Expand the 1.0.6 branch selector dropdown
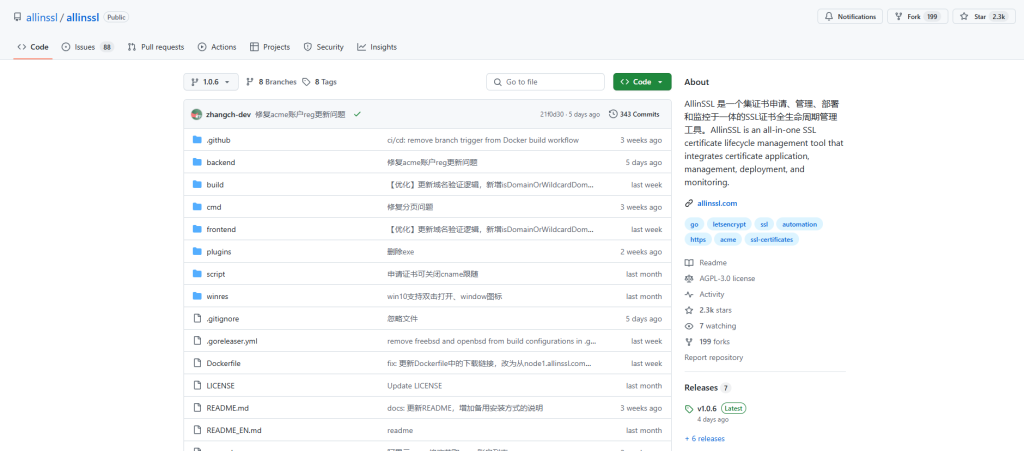Image resolution: width=1024 pixels, height=451 pixels. point(211,82)
